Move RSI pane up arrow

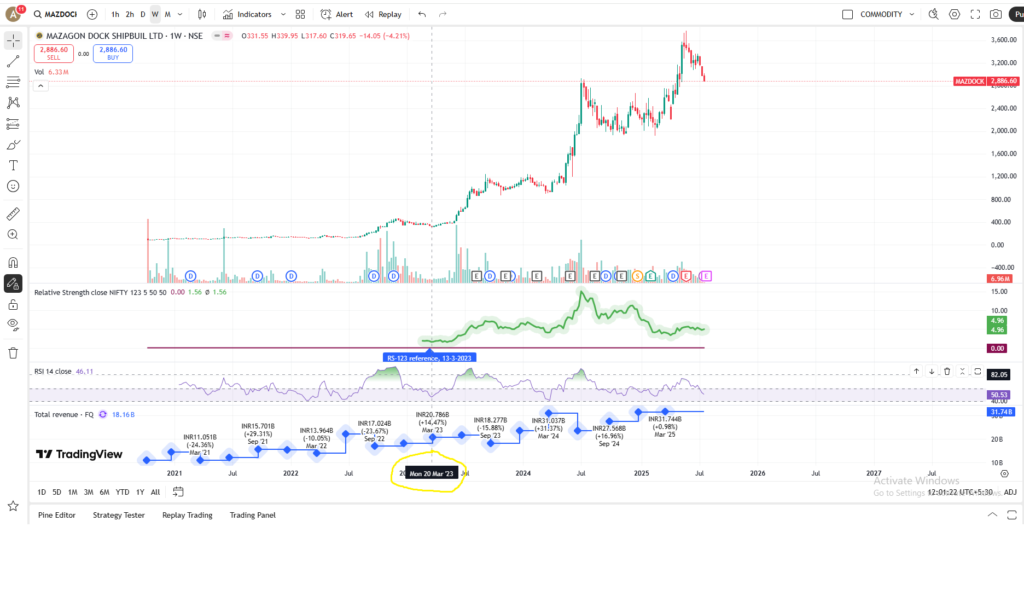point(916,371)
